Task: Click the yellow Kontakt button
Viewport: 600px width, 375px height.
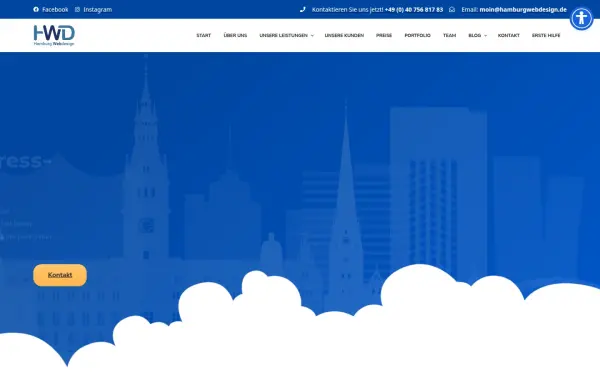Action: 60,275
